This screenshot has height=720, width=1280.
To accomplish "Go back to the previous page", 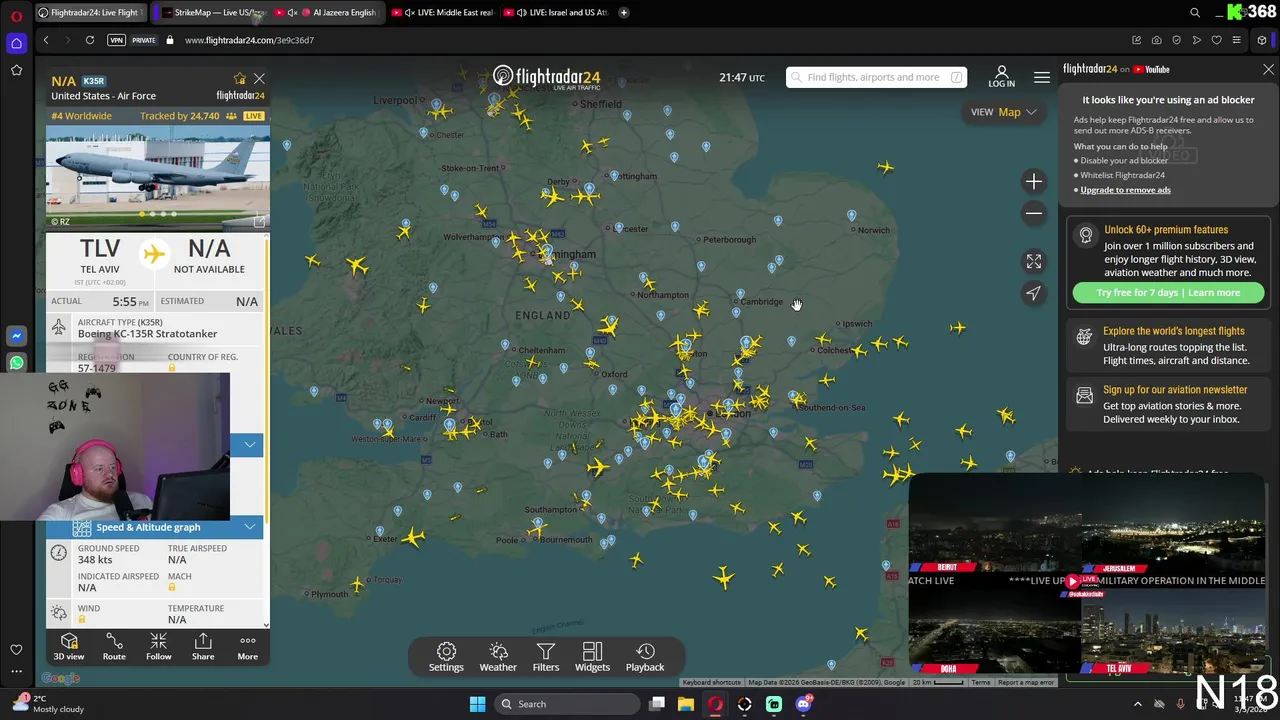I will (46, 40).
